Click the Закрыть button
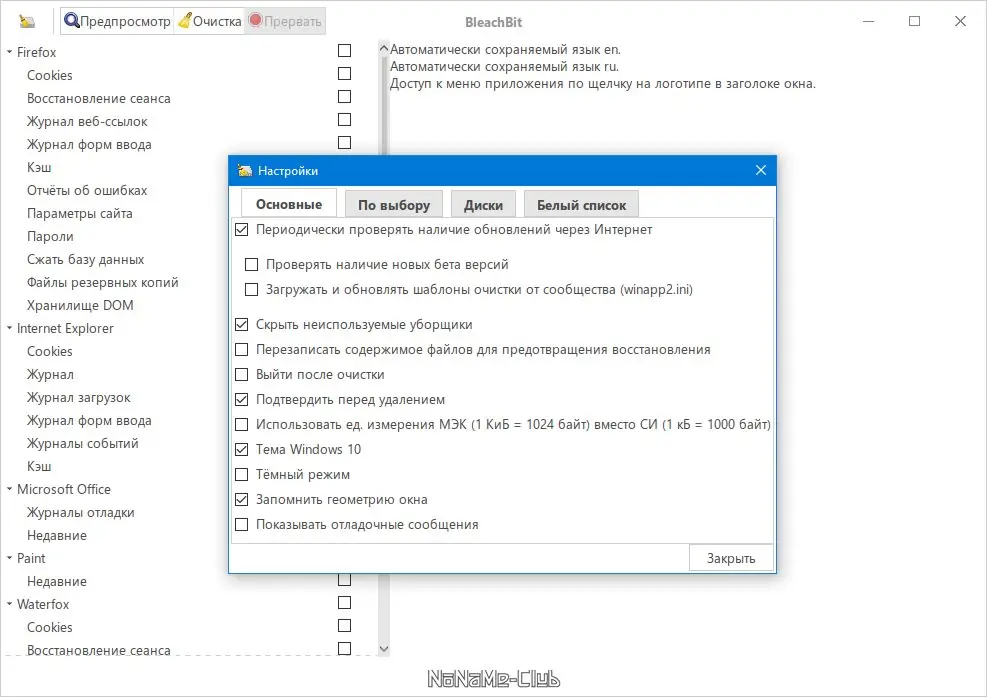Viewport: 987px width, 697px height. coord(731,558)
